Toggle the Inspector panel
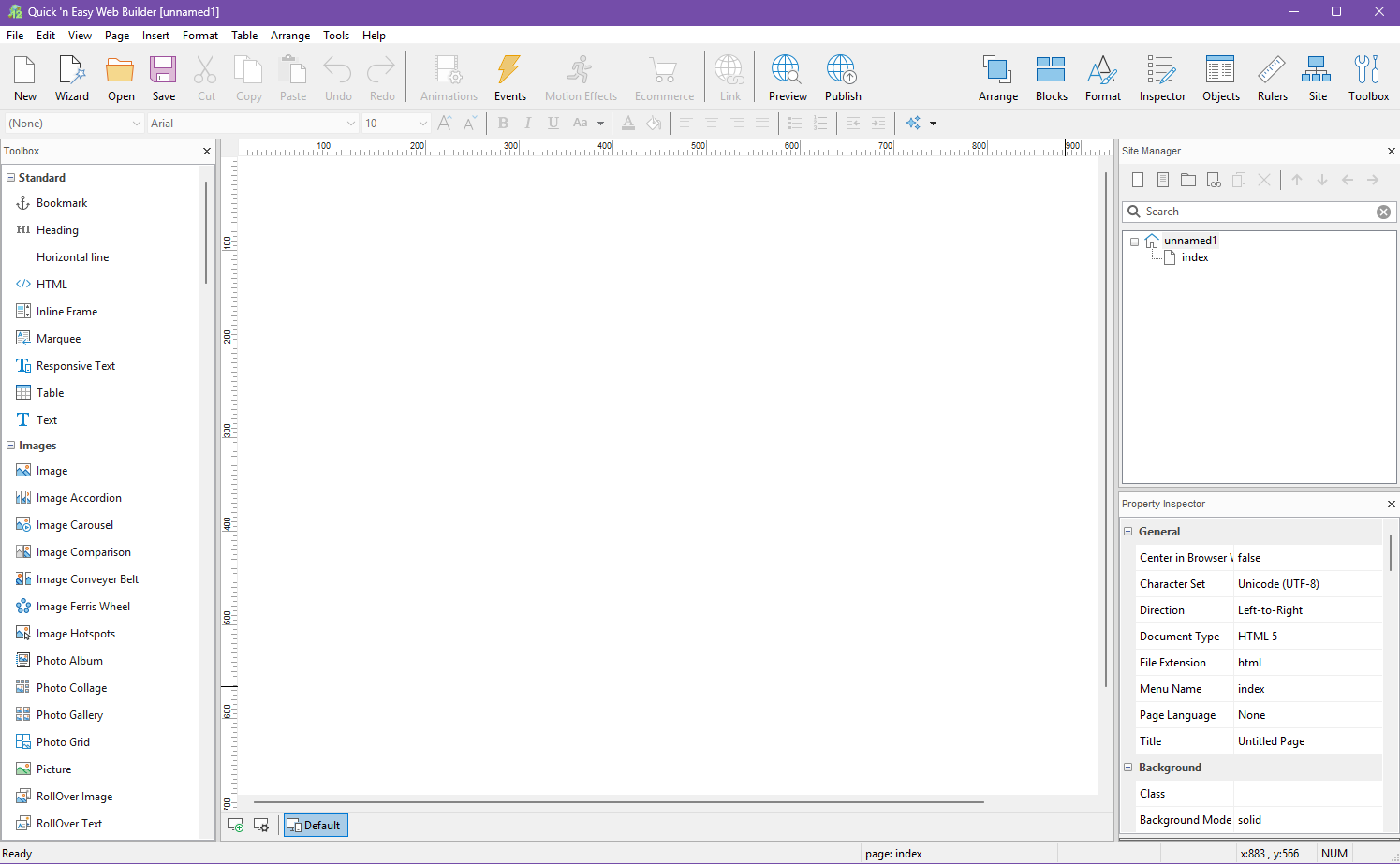This screenshot has width=1400, height=864. [x=1161, y=78]
